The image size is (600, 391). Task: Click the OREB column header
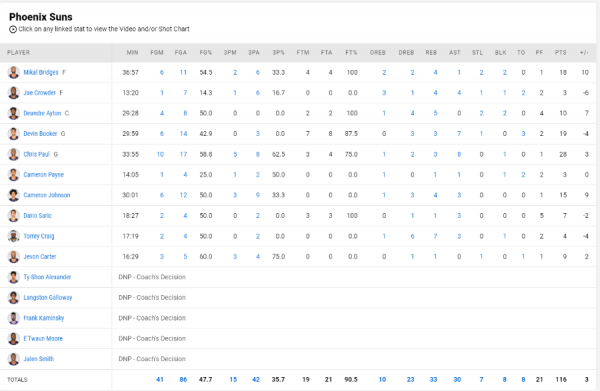click(x=378, y=52)
